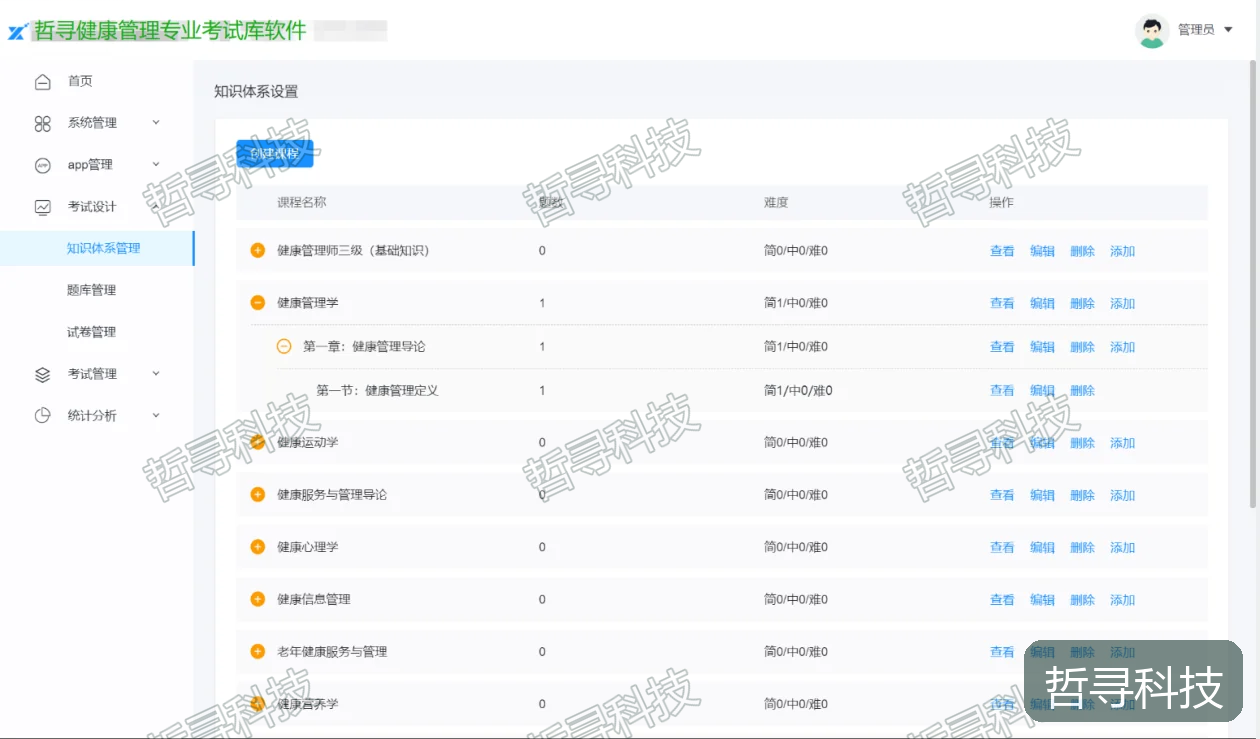1260x739 pixels.
Task: Click 查看 in 老年健康服务与管理 row
Action: 1002,652
